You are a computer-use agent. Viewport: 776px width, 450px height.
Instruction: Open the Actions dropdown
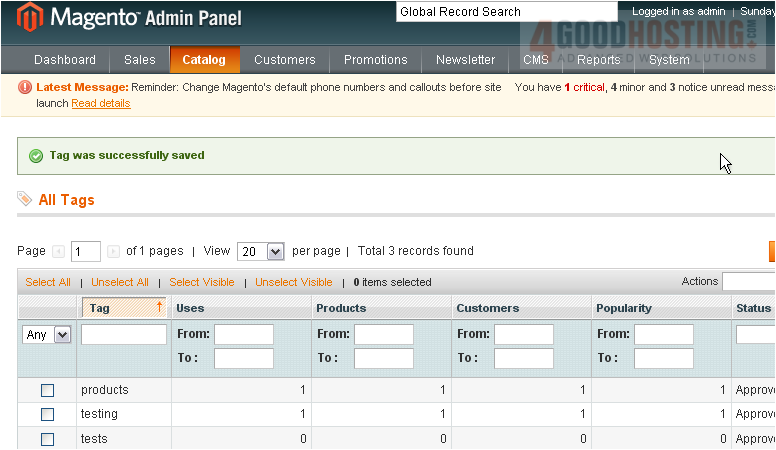(x=748, y=282)
